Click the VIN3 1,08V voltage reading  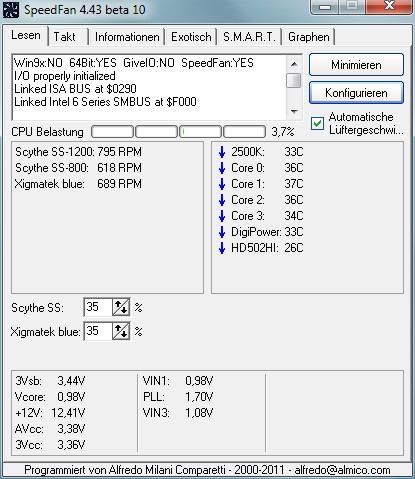(178, 413)
